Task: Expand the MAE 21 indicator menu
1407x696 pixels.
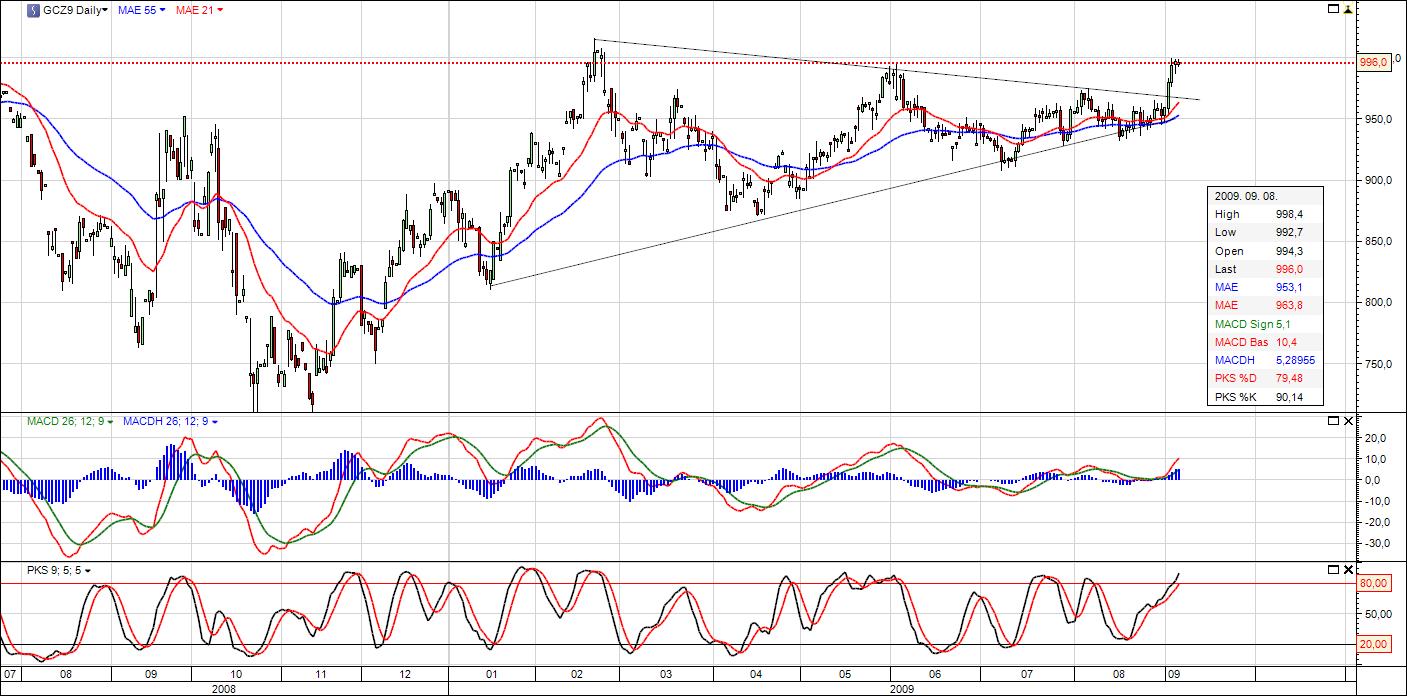Action: pyautogui.click(x=199, y=10)
